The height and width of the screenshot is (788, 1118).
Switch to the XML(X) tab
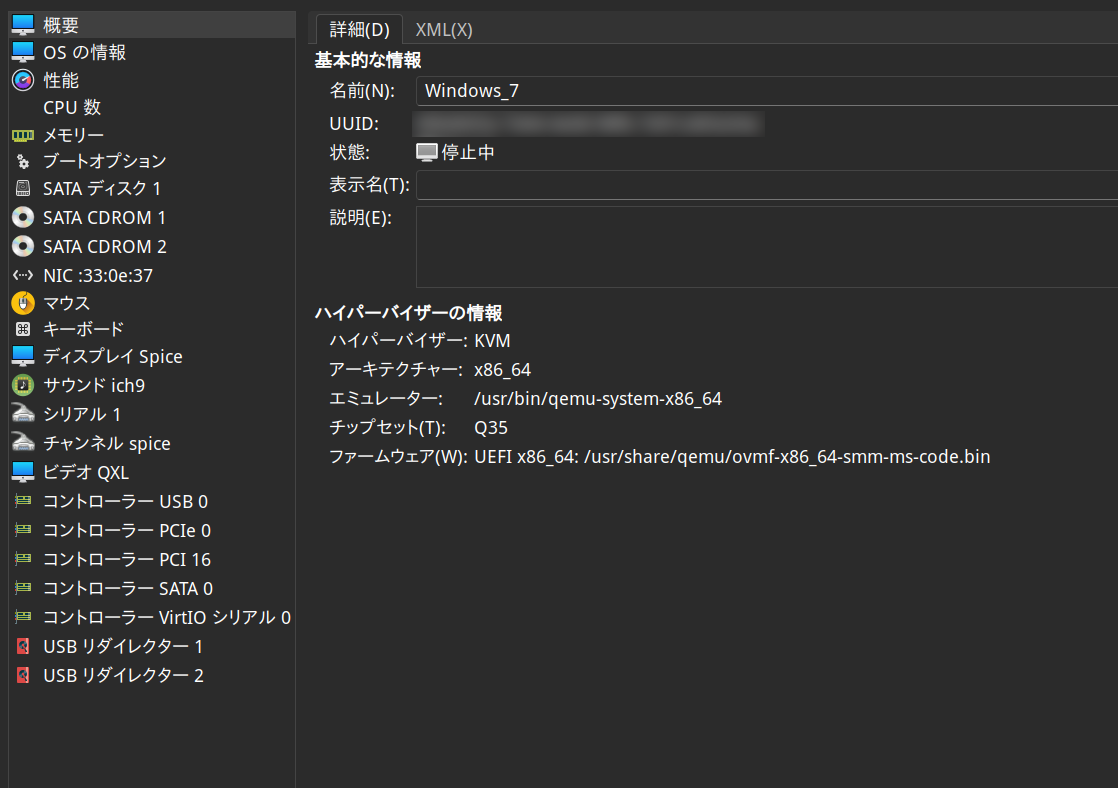point(443,30)
